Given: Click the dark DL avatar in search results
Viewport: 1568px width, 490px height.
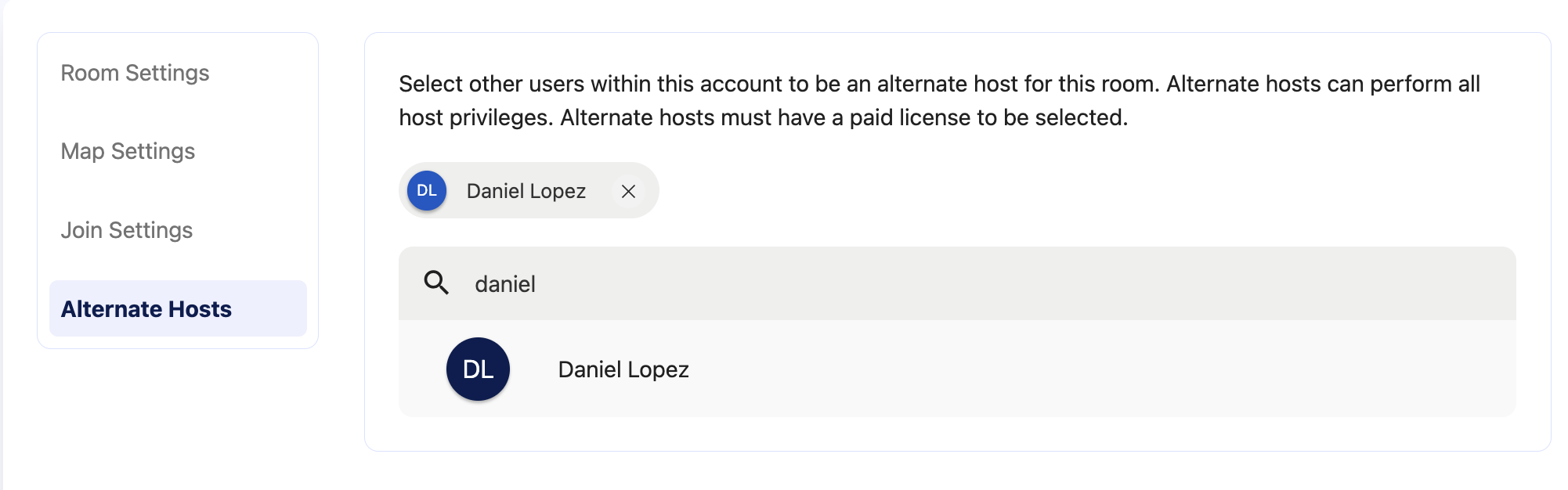Looking at the screenshot, I should coord(478,369).
